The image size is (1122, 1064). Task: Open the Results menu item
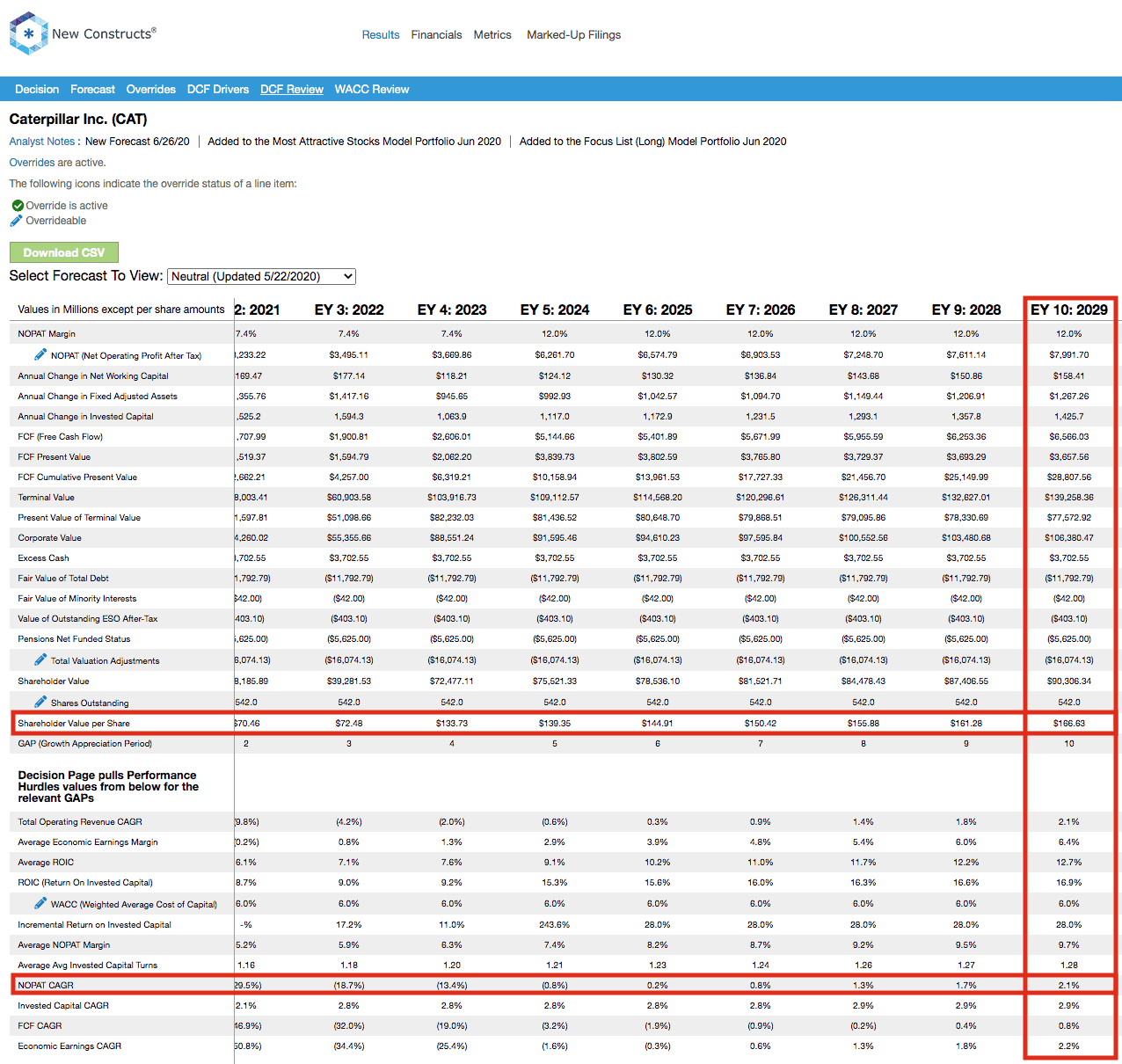pos(381,35)
